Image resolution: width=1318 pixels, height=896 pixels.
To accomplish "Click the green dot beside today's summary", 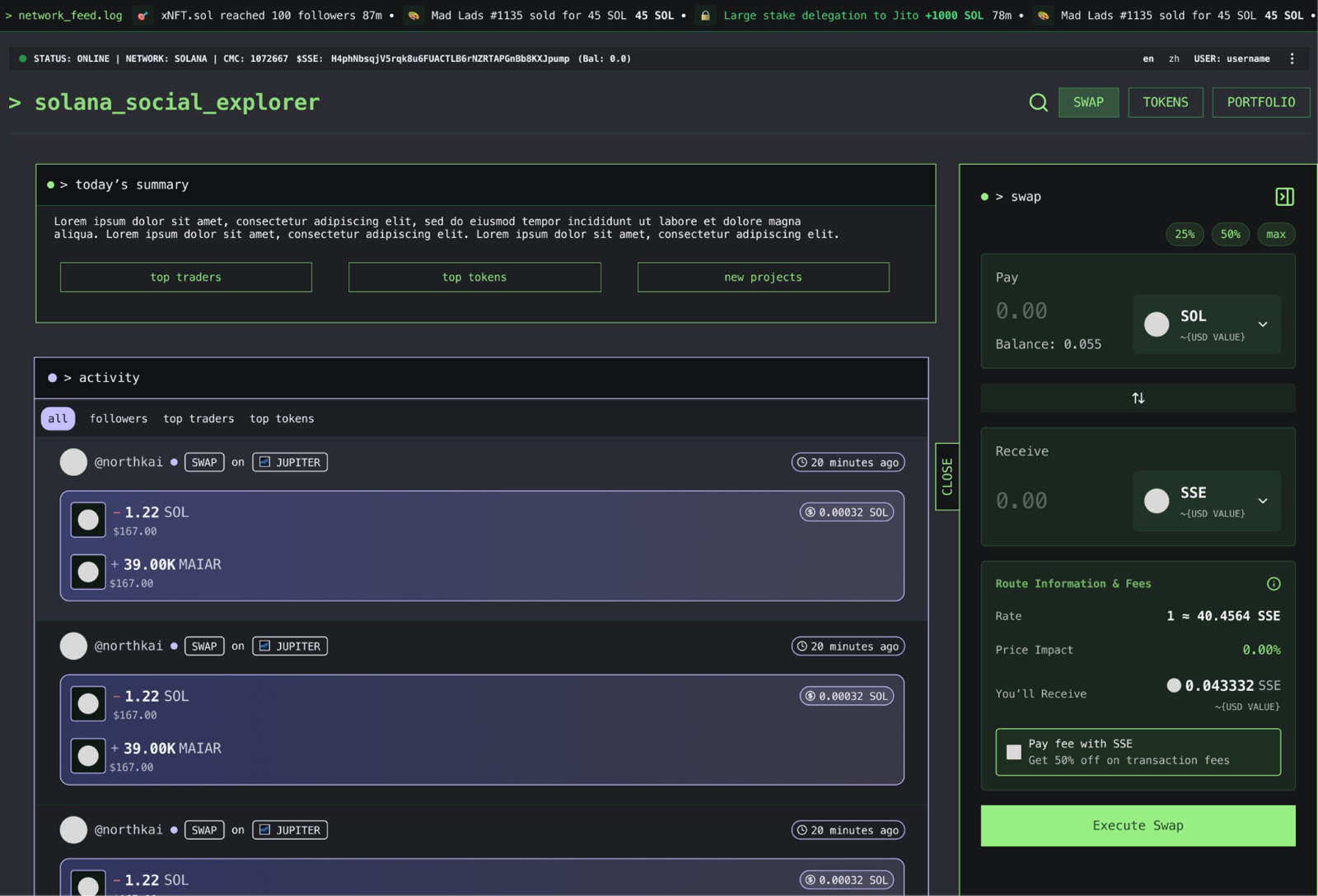I will click(51, 185).
